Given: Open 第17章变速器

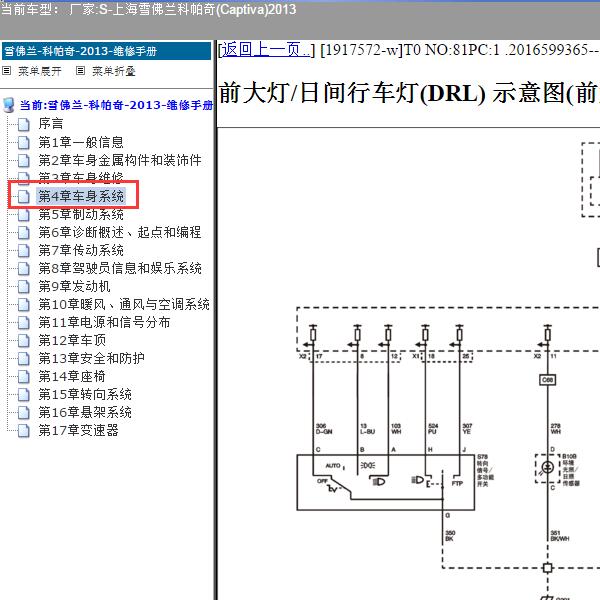Looking at the screenshot, I should point(78,430).
